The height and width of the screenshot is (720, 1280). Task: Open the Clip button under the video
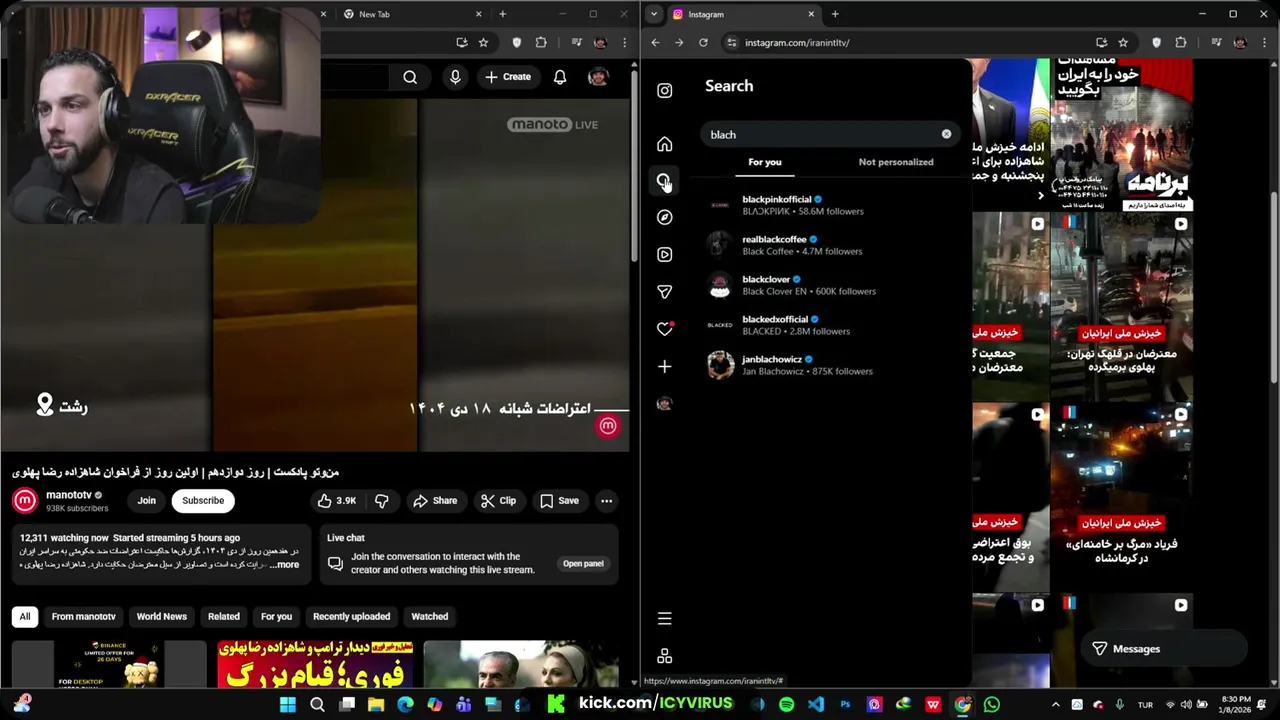[498, 501]
